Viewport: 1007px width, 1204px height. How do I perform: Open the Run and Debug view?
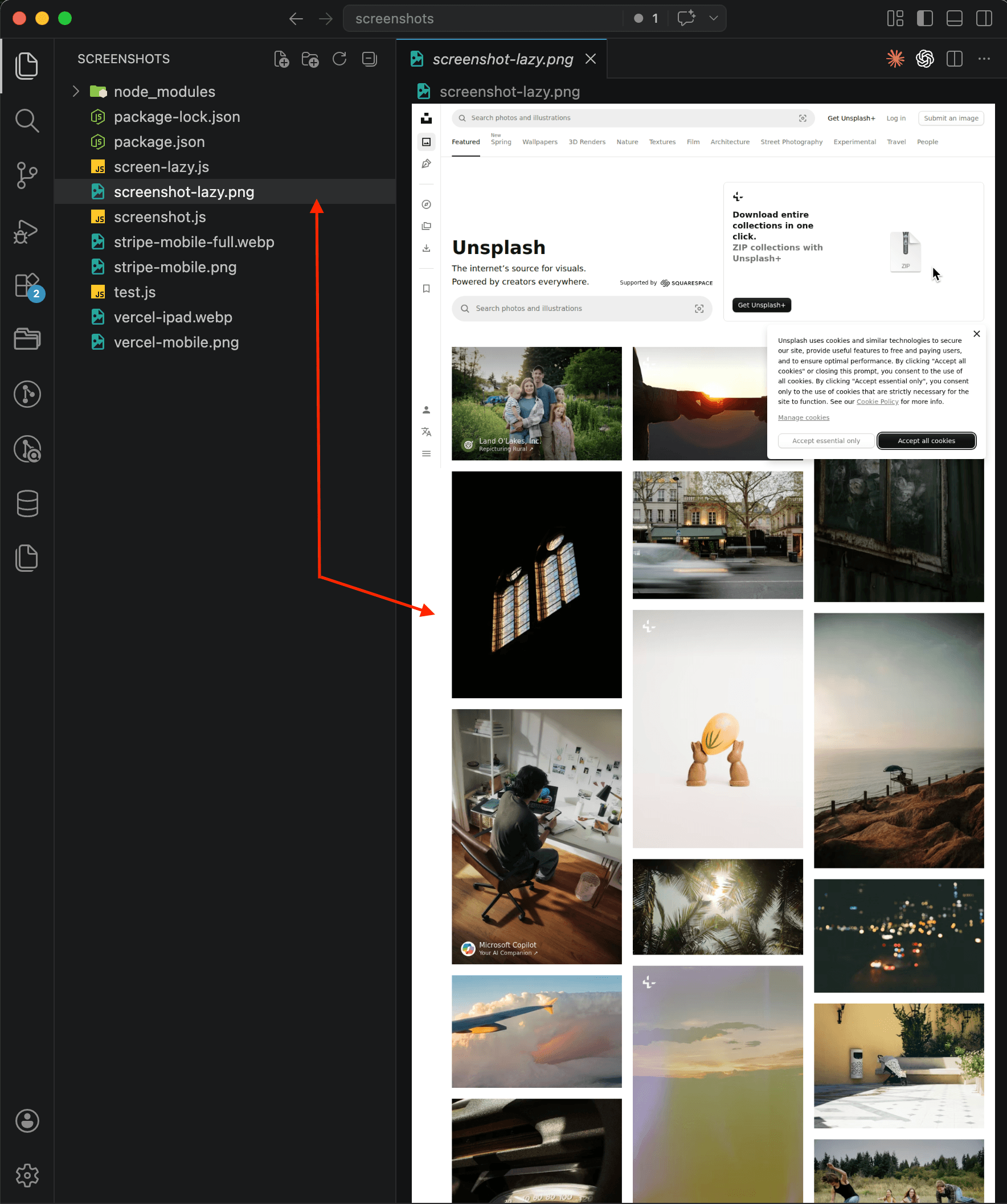click(x=27, y=232)
